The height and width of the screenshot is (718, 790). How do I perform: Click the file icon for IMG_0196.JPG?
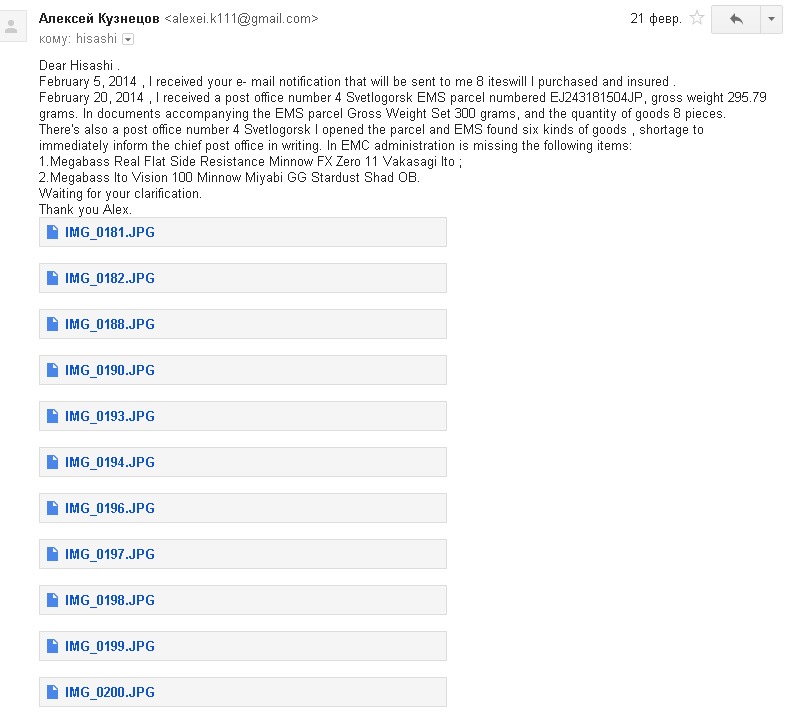tap(52, 508)
